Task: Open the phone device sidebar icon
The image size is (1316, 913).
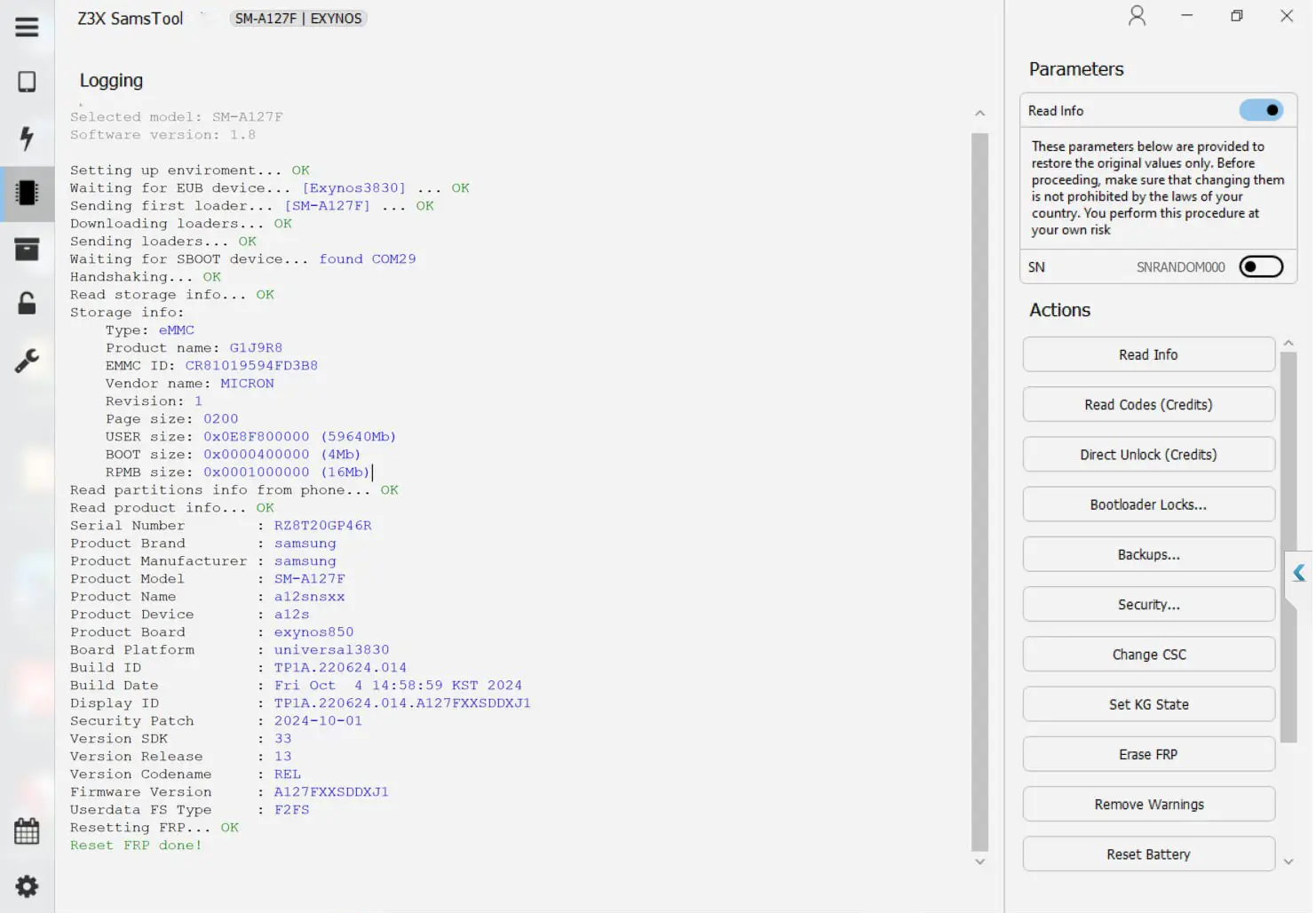Action: 27,82
